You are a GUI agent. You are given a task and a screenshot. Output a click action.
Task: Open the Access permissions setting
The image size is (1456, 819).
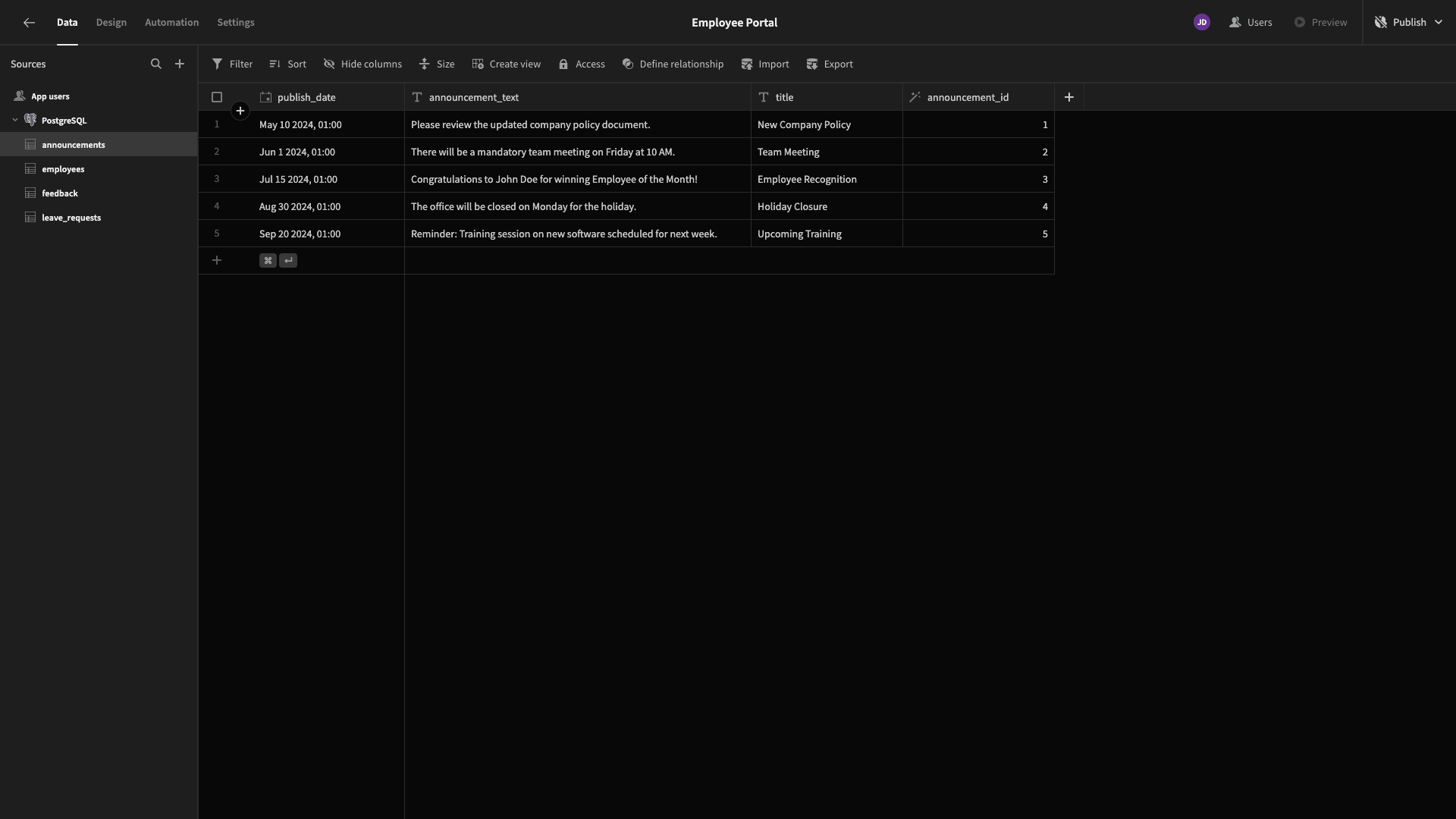[x=582, y=64]
